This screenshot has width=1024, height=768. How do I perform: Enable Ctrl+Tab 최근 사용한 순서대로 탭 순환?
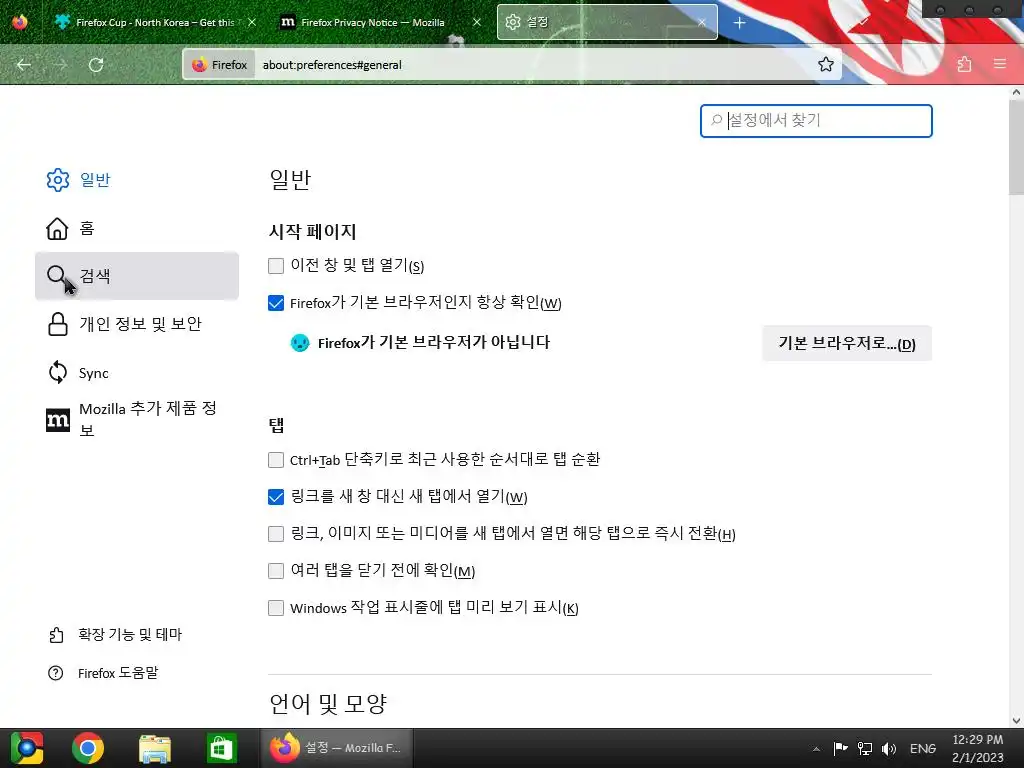pos(276,460)
